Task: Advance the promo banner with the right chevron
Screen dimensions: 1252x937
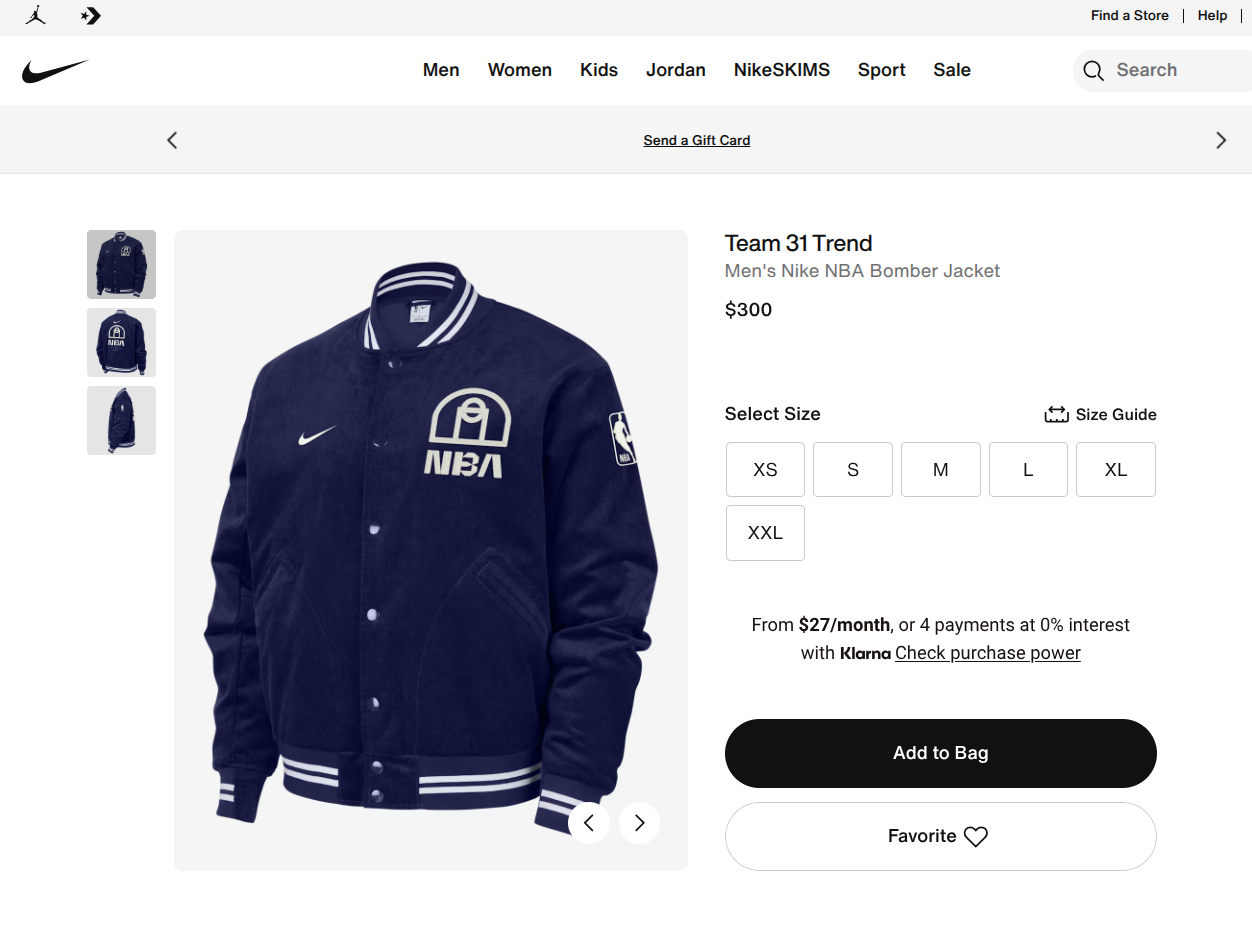Action: [1221, 140]
